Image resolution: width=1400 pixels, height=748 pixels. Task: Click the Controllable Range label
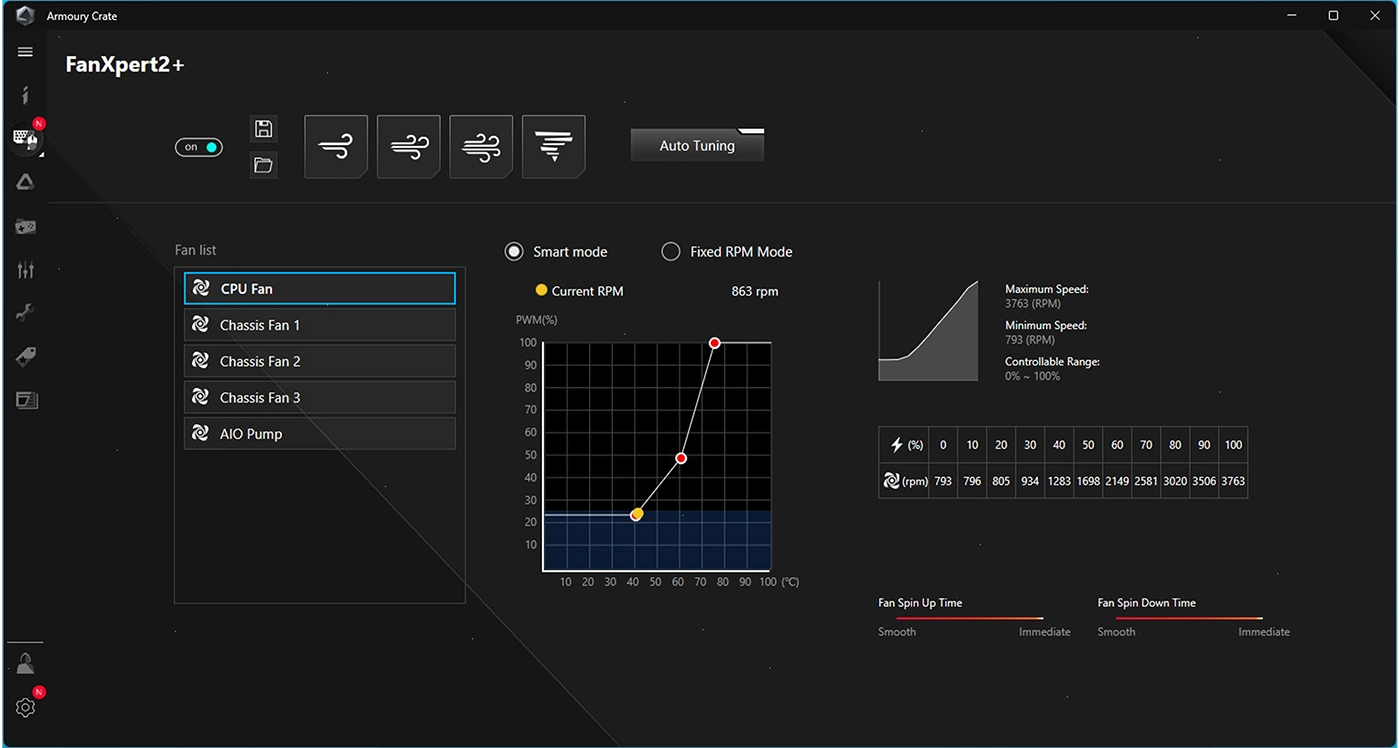pyautogui.click(x=1052, y=362)
